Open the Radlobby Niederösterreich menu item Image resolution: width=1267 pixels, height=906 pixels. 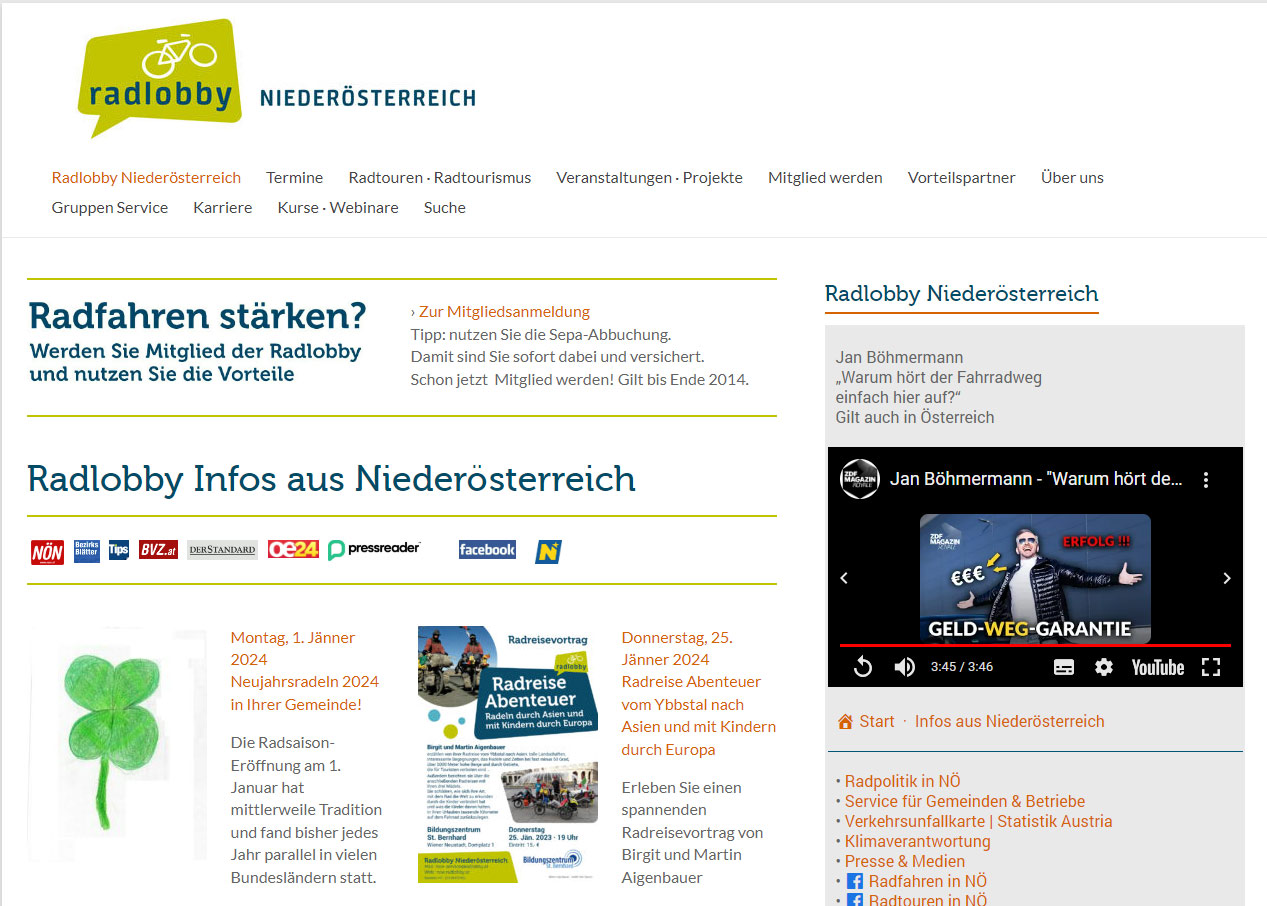coord(146,177)
